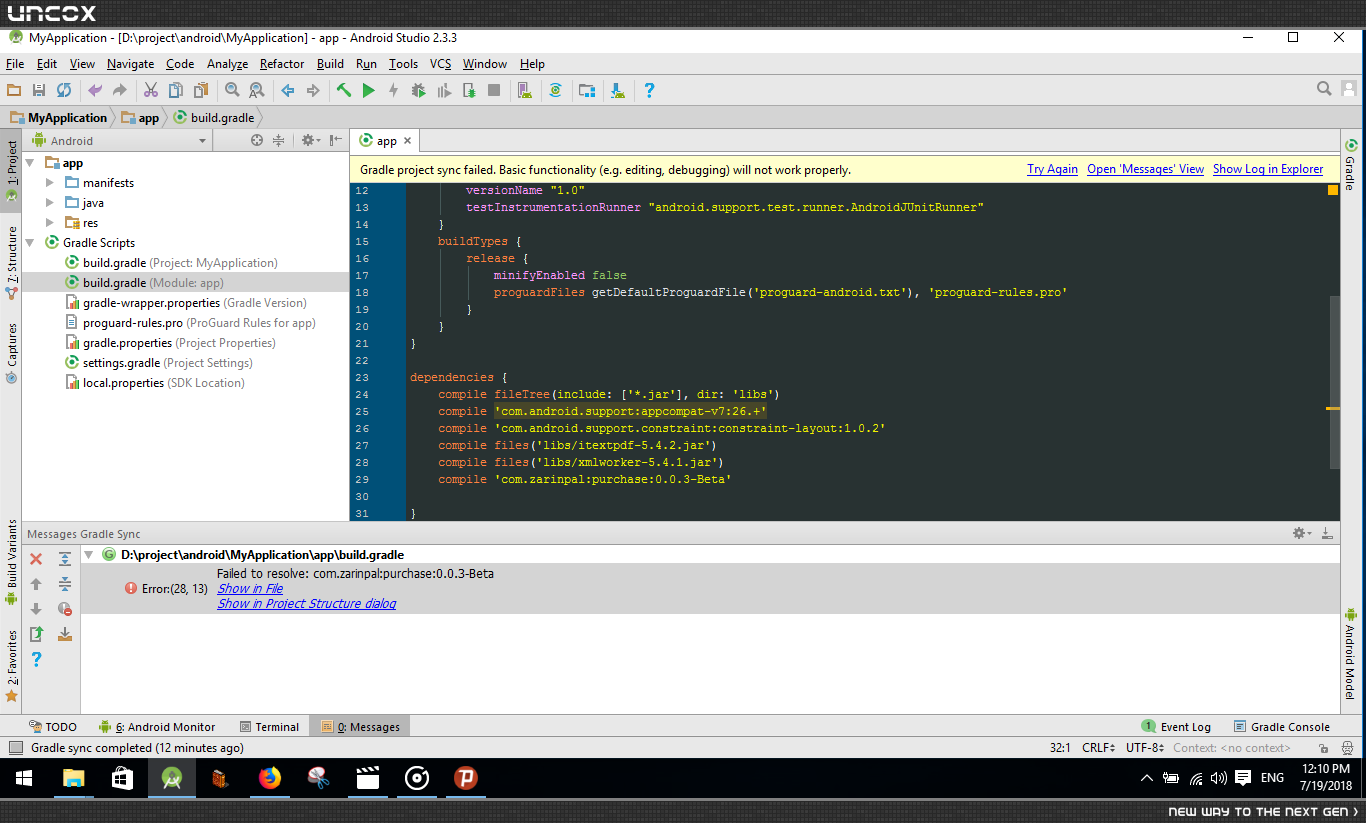Close the Messages content with red X

pos(36,559)
